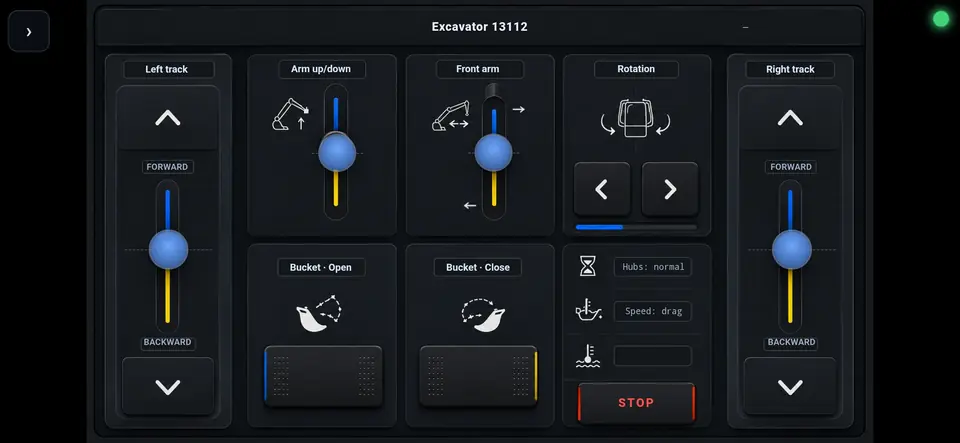Expand the side panel chevron button
The height and width of the screenshot is (443, 960).
pyautogui.click(x=29, y=31)
